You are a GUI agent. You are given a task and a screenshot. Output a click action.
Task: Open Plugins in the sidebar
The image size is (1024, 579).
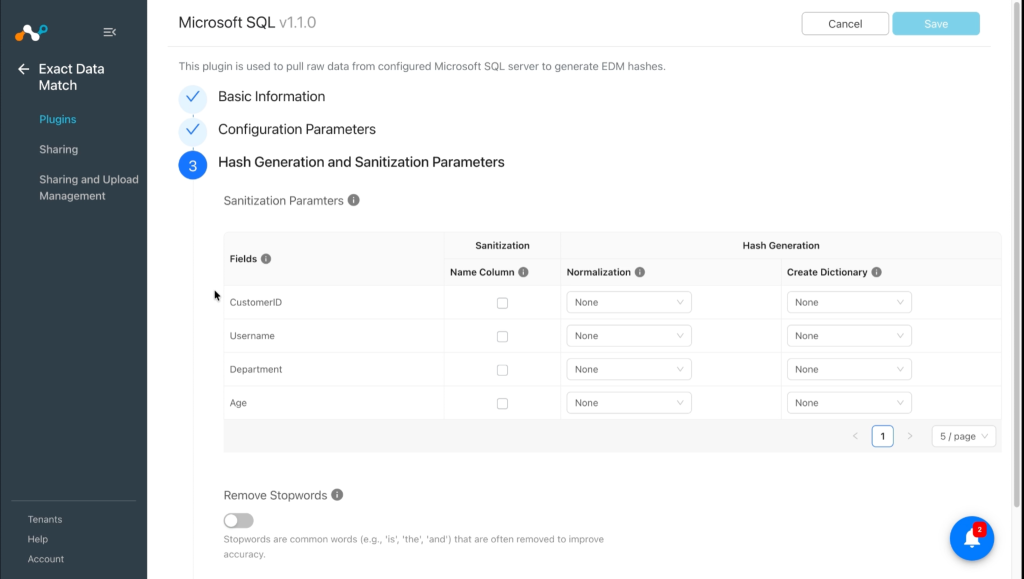pos(57,119)
